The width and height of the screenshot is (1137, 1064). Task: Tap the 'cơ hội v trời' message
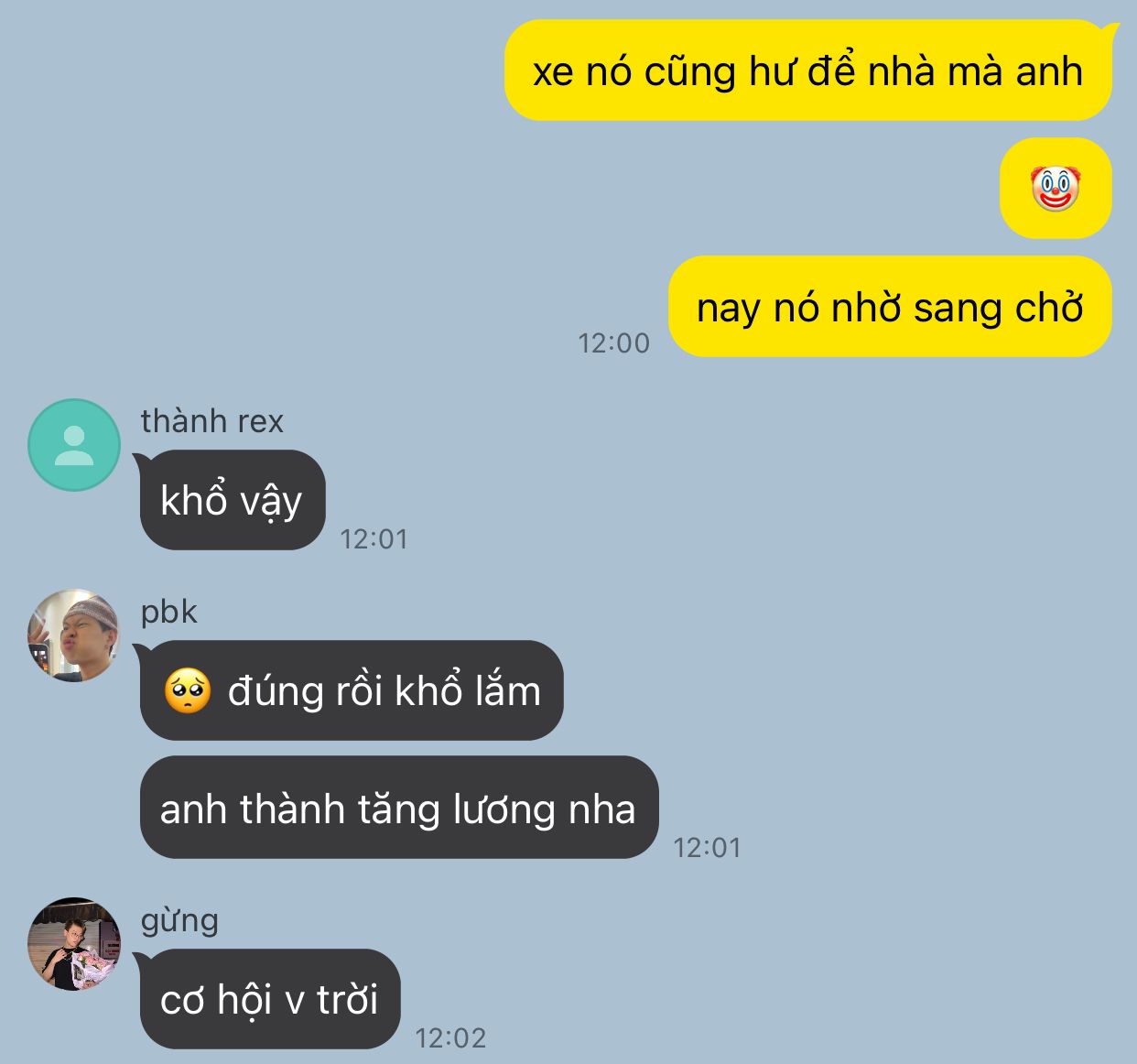pyautogui.click(x=270, y=999)
